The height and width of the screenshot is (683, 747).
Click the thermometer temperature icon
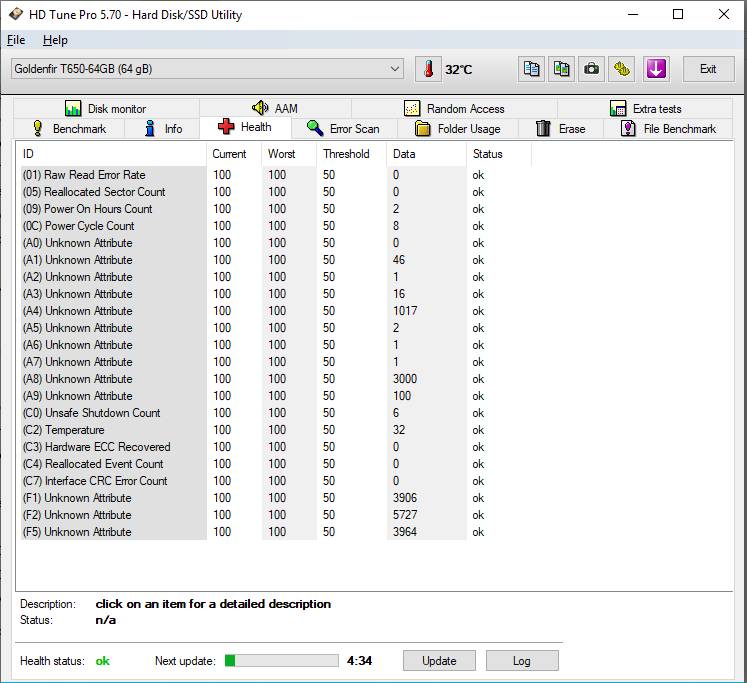428,69
